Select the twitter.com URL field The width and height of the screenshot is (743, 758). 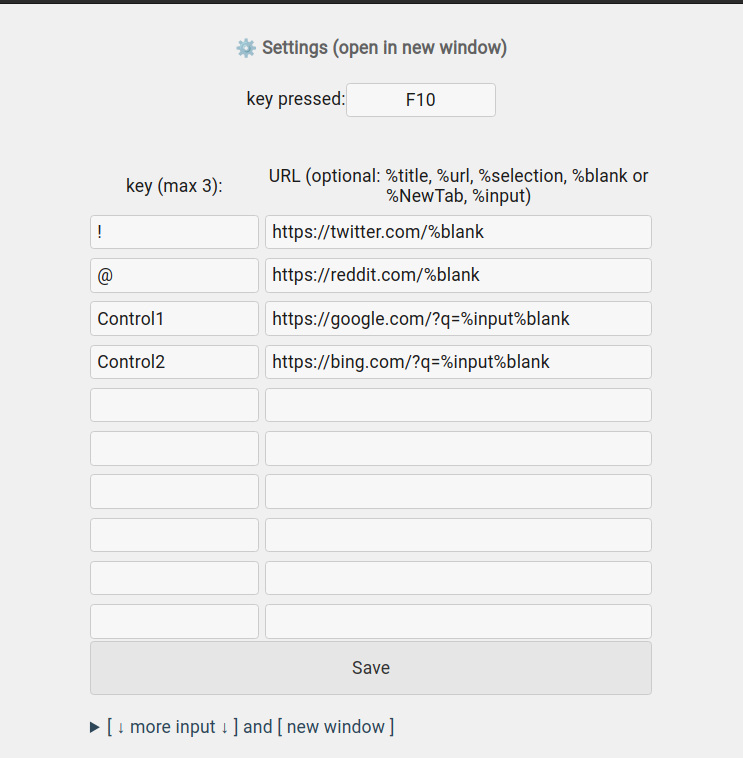click(x=458, y=232)
